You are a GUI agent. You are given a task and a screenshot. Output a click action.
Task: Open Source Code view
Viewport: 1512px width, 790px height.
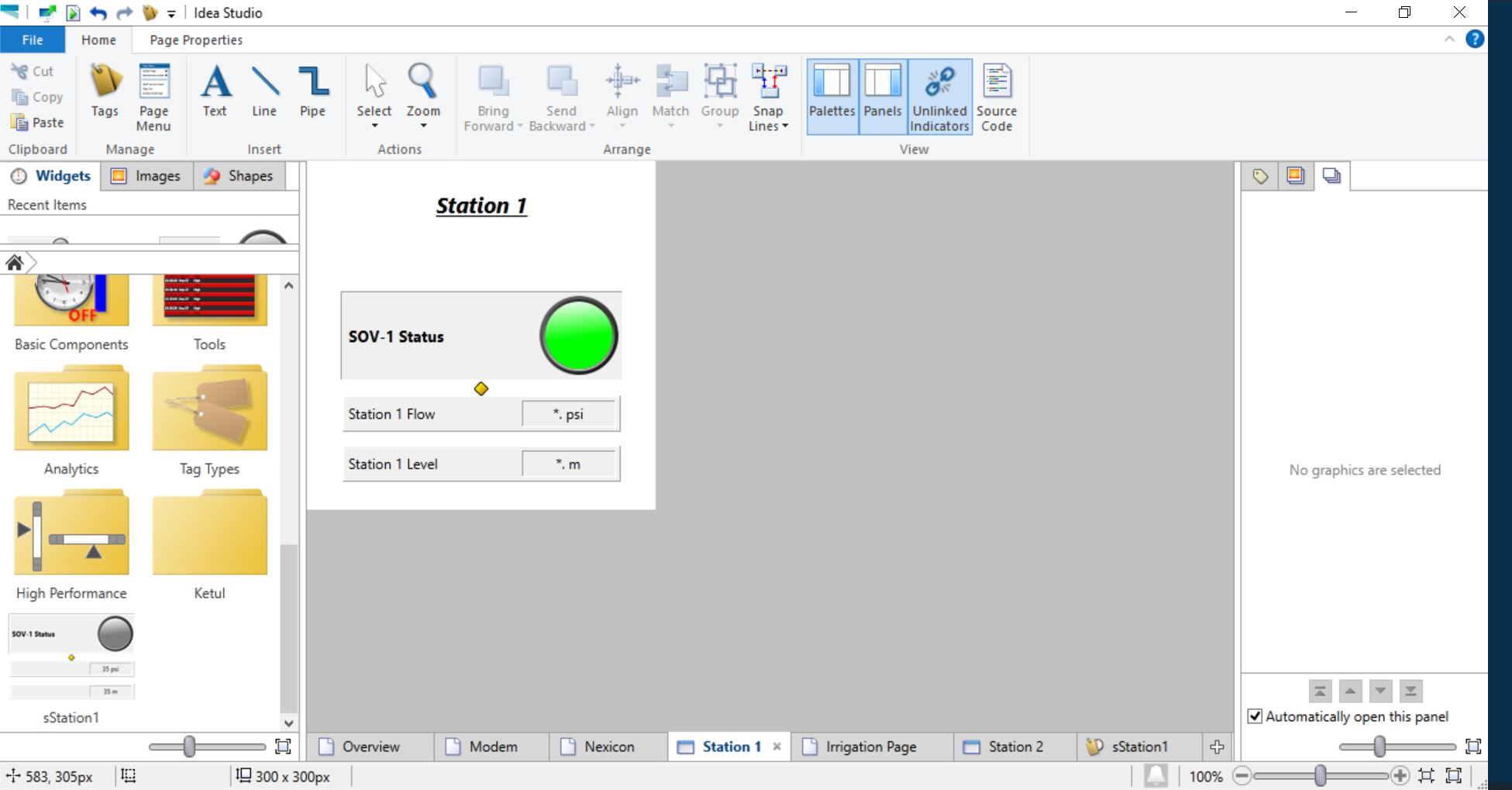click(996, 97)
